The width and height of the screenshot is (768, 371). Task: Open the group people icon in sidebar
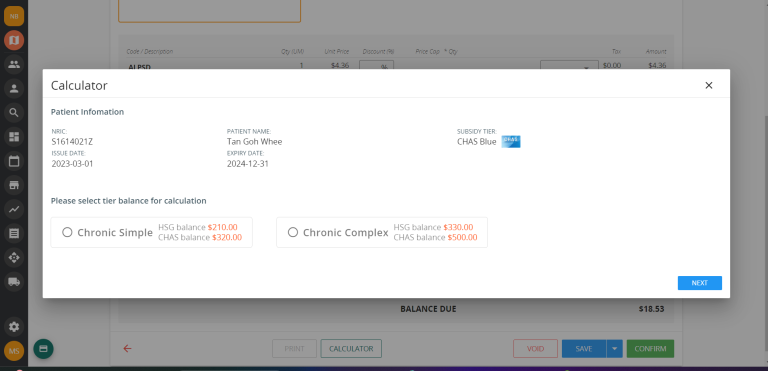(14, 64)
